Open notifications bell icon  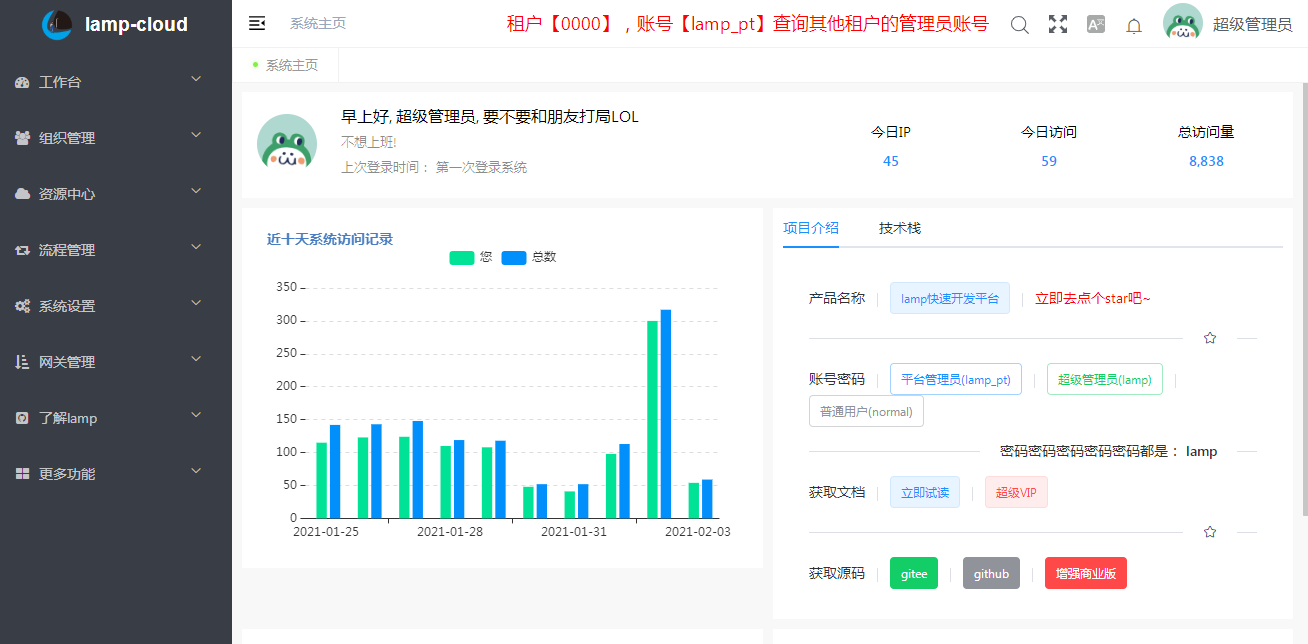1134,26
